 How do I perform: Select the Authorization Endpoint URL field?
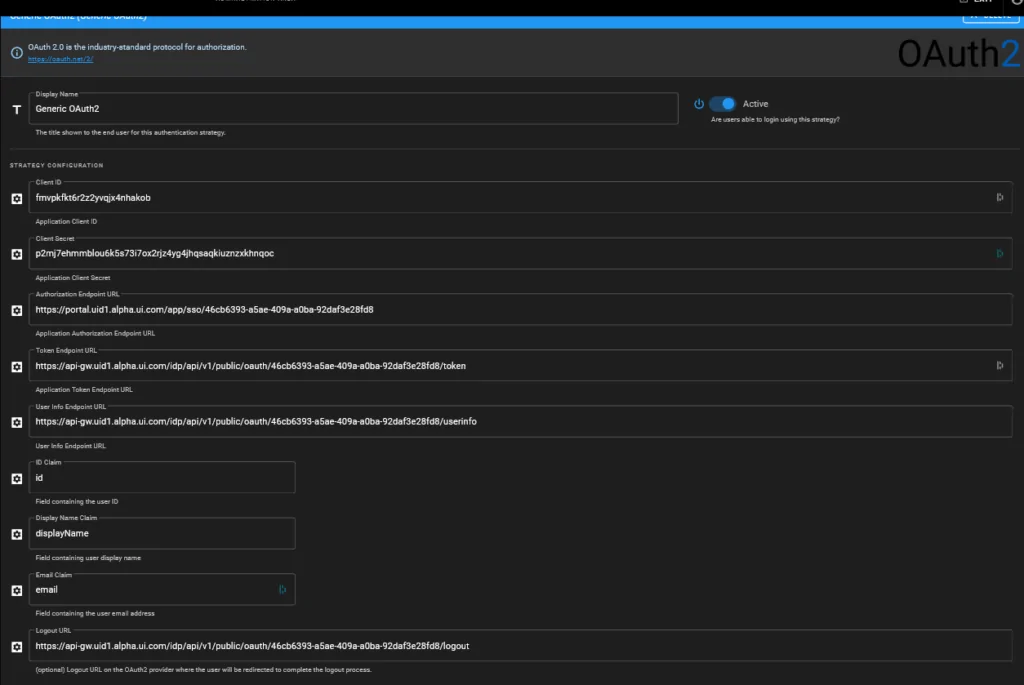click(520, 310)
